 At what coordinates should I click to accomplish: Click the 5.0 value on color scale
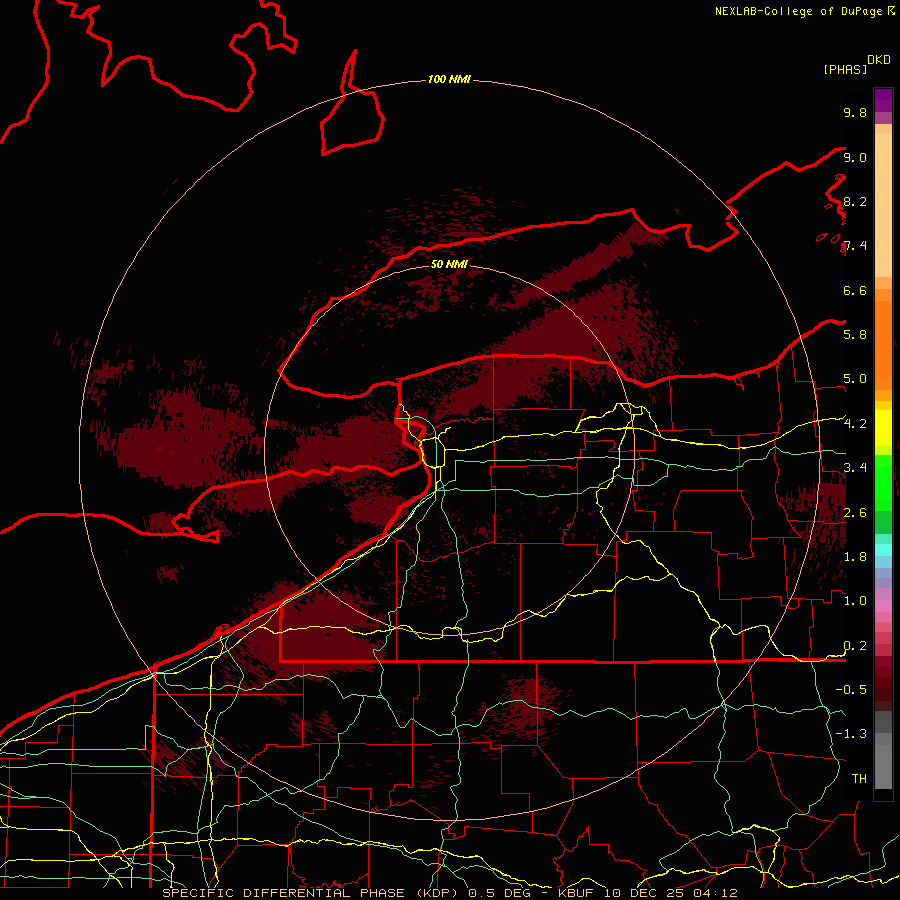855,379
